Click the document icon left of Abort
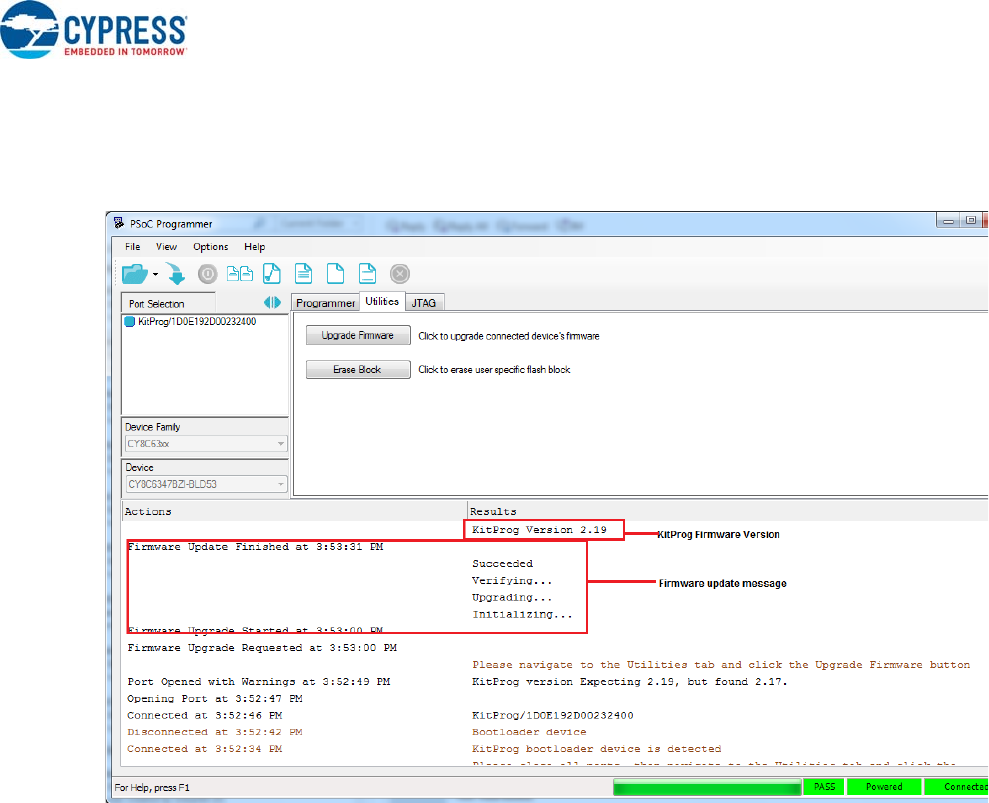 click(x=367, y=273)
